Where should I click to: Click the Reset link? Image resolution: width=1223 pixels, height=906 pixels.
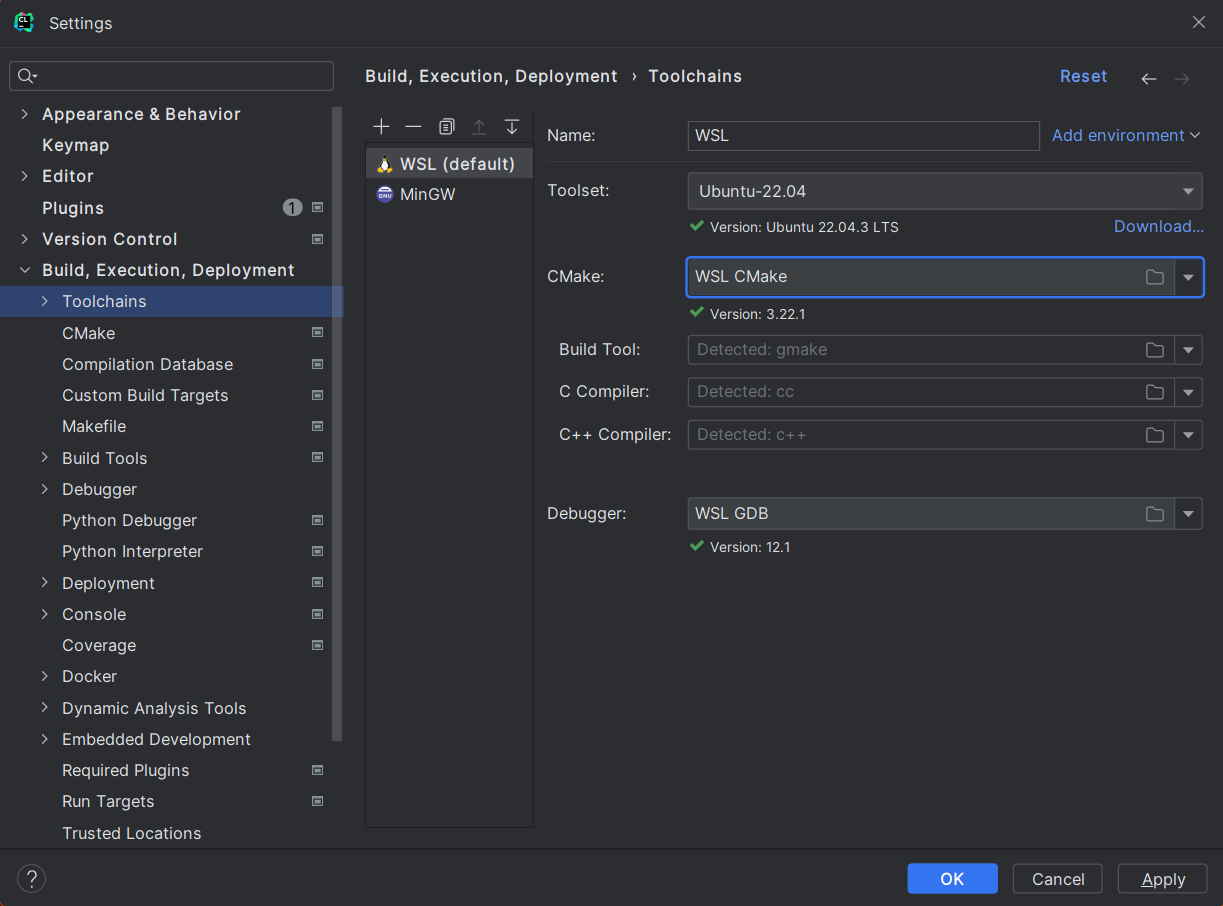(x=1083, y=77)
